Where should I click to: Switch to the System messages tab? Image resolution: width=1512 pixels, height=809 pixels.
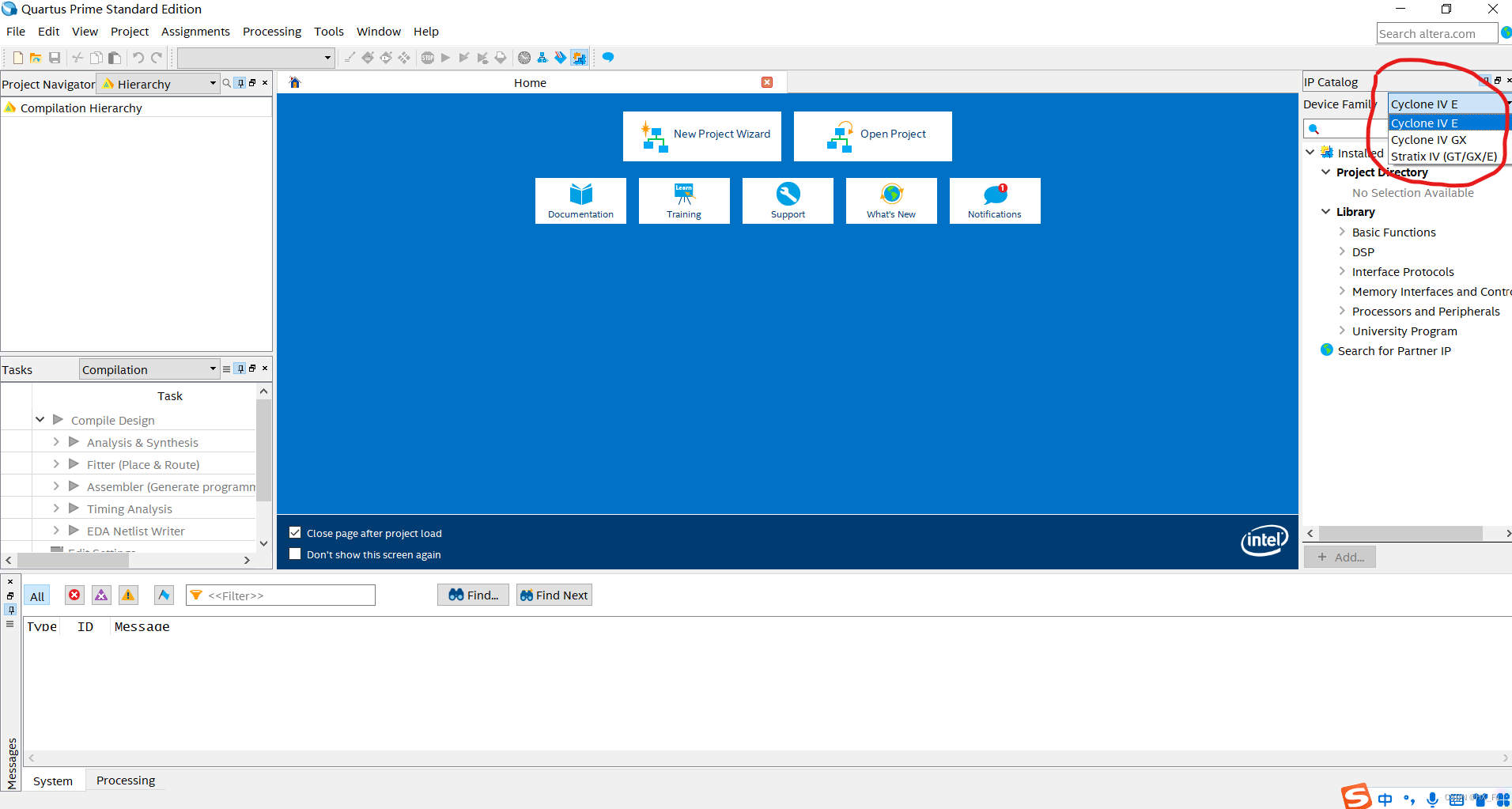point(53,781)
